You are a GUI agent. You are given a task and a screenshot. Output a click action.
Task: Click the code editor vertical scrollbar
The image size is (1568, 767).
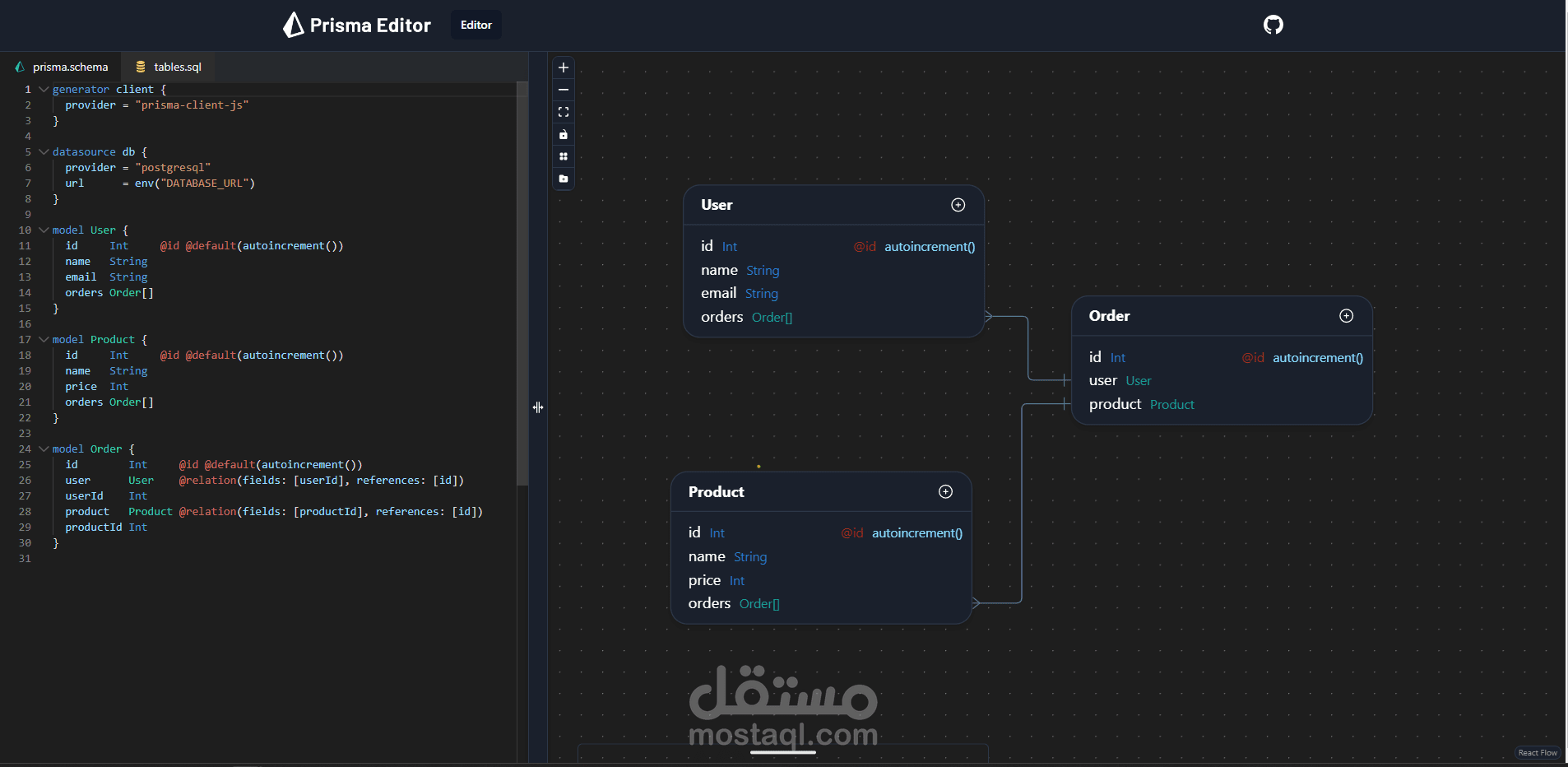pyautogui.click(x=522, y=283)
